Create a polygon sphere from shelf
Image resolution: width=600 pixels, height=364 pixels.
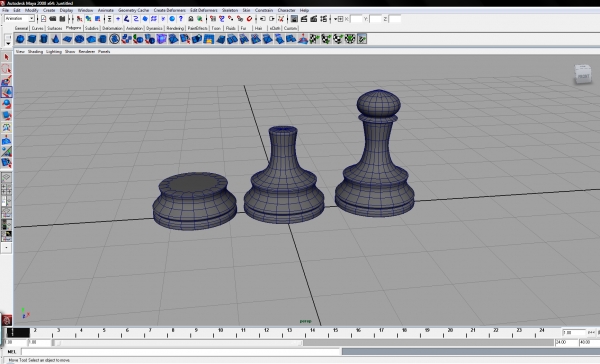[x=20, y=39]
